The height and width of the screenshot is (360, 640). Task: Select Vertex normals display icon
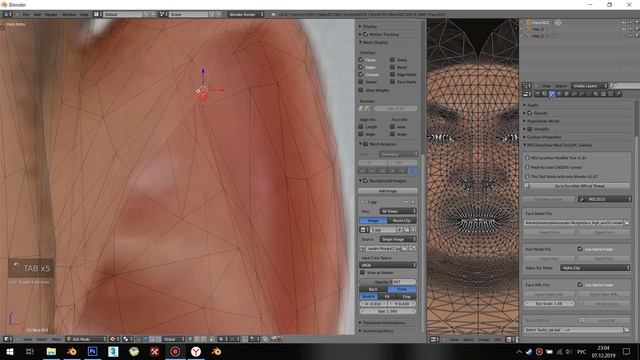point(361,108)
